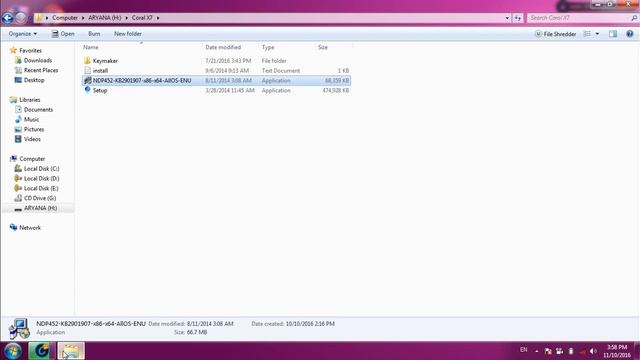Click 474,928 KB size of Setup
The width and height of the screenshot is (640, 360).
336,90
